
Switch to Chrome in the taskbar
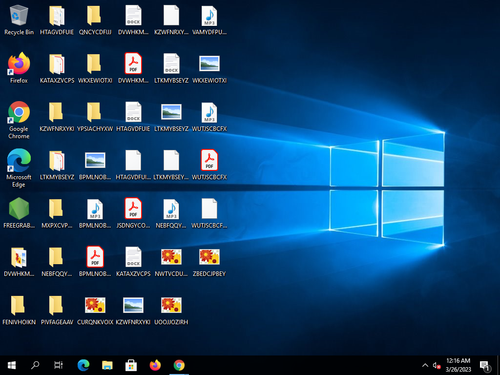(179, 365)
